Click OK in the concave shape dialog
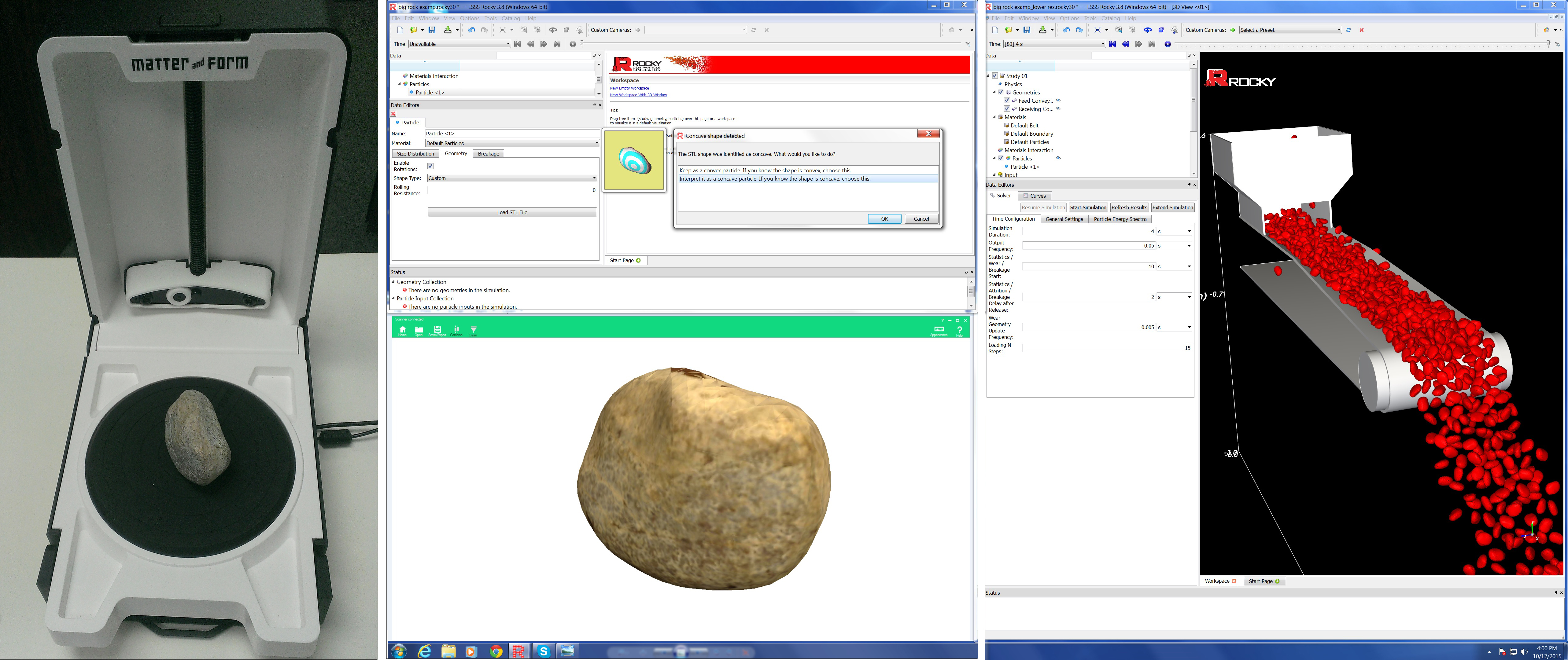 [x=884, y=219]
